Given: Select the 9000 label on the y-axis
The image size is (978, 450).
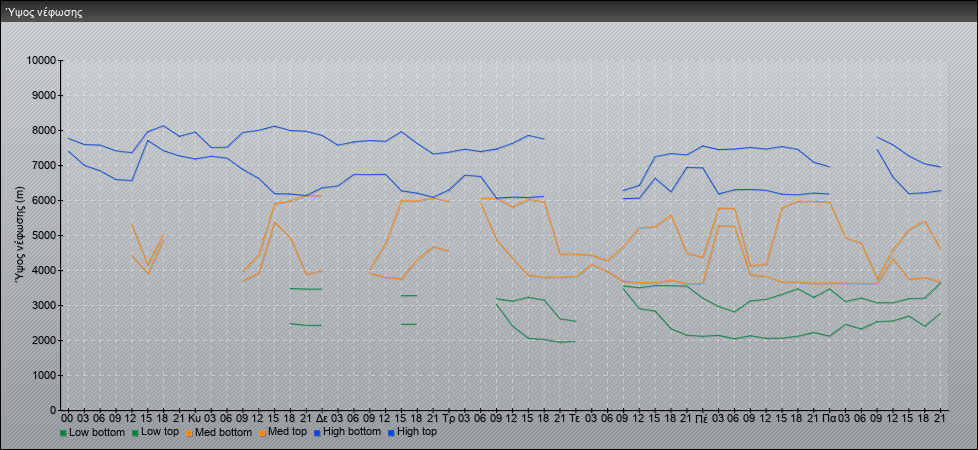Looking at the screenshot, I should click(x=44, y=95).
